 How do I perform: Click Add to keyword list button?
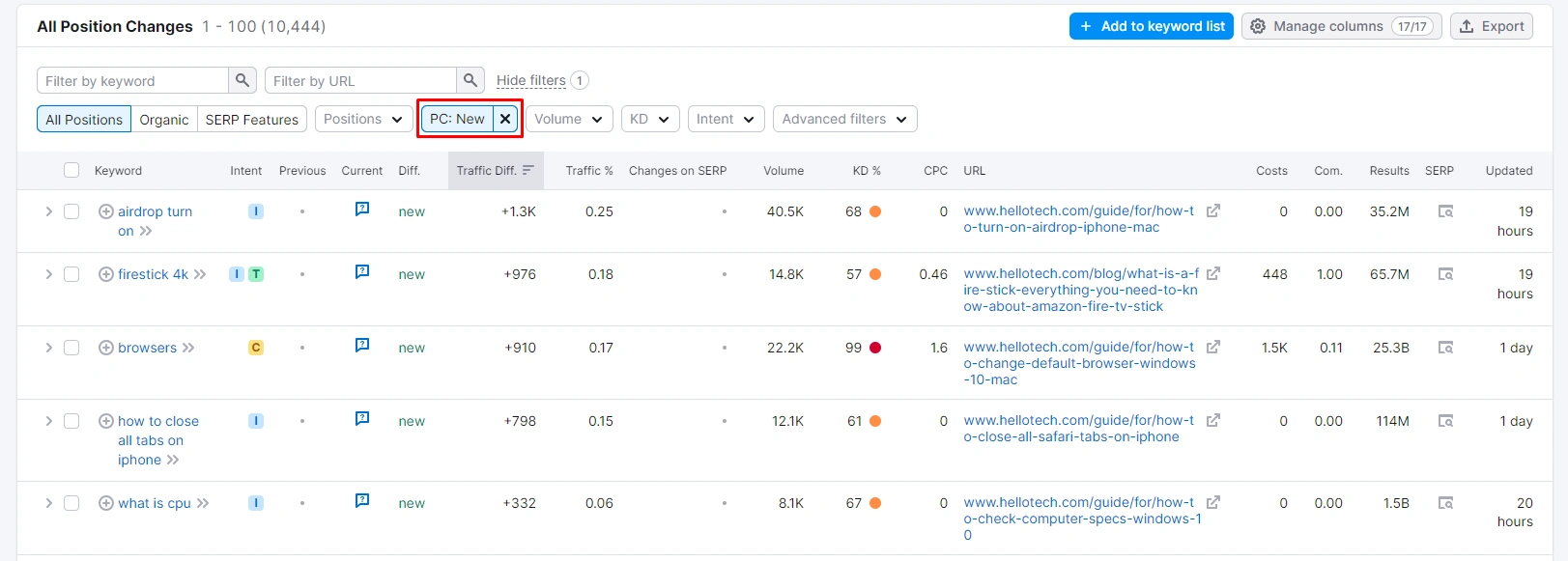point(1152,26)
